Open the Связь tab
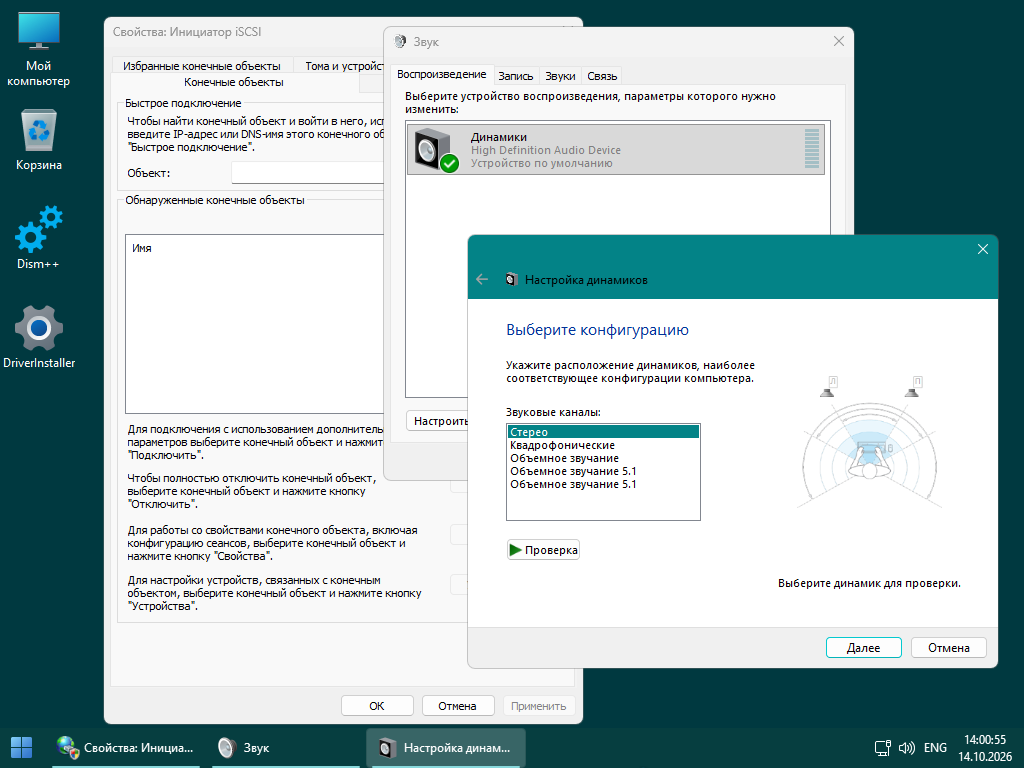The width and height of the screenshot is (1024, 768). point(602,76)
